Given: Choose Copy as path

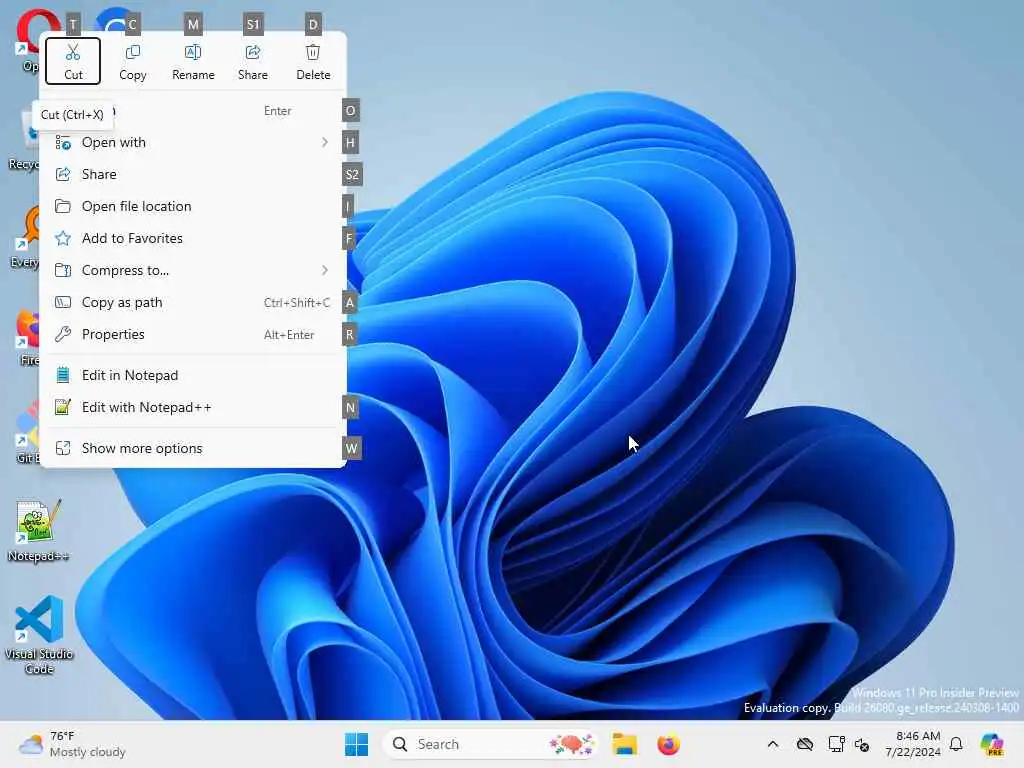Looking at the screenshot, I should 193,302.
